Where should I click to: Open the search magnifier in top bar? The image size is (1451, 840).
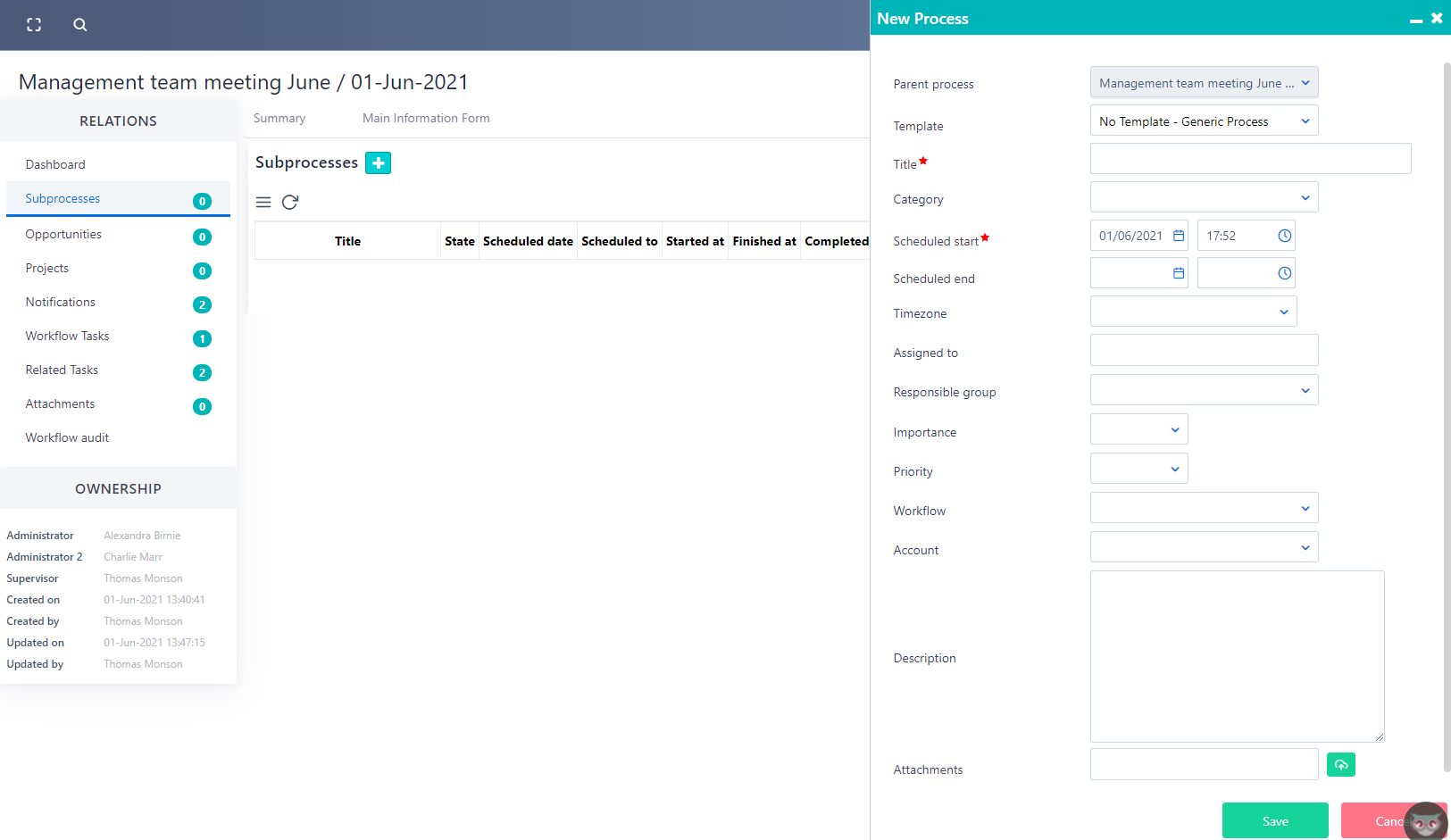coord(80,25)
